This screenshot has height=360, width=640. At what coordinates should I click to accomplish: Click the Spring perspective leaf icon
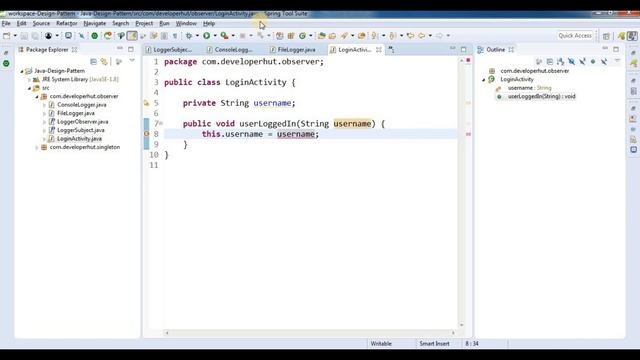[x=621, y=36]
